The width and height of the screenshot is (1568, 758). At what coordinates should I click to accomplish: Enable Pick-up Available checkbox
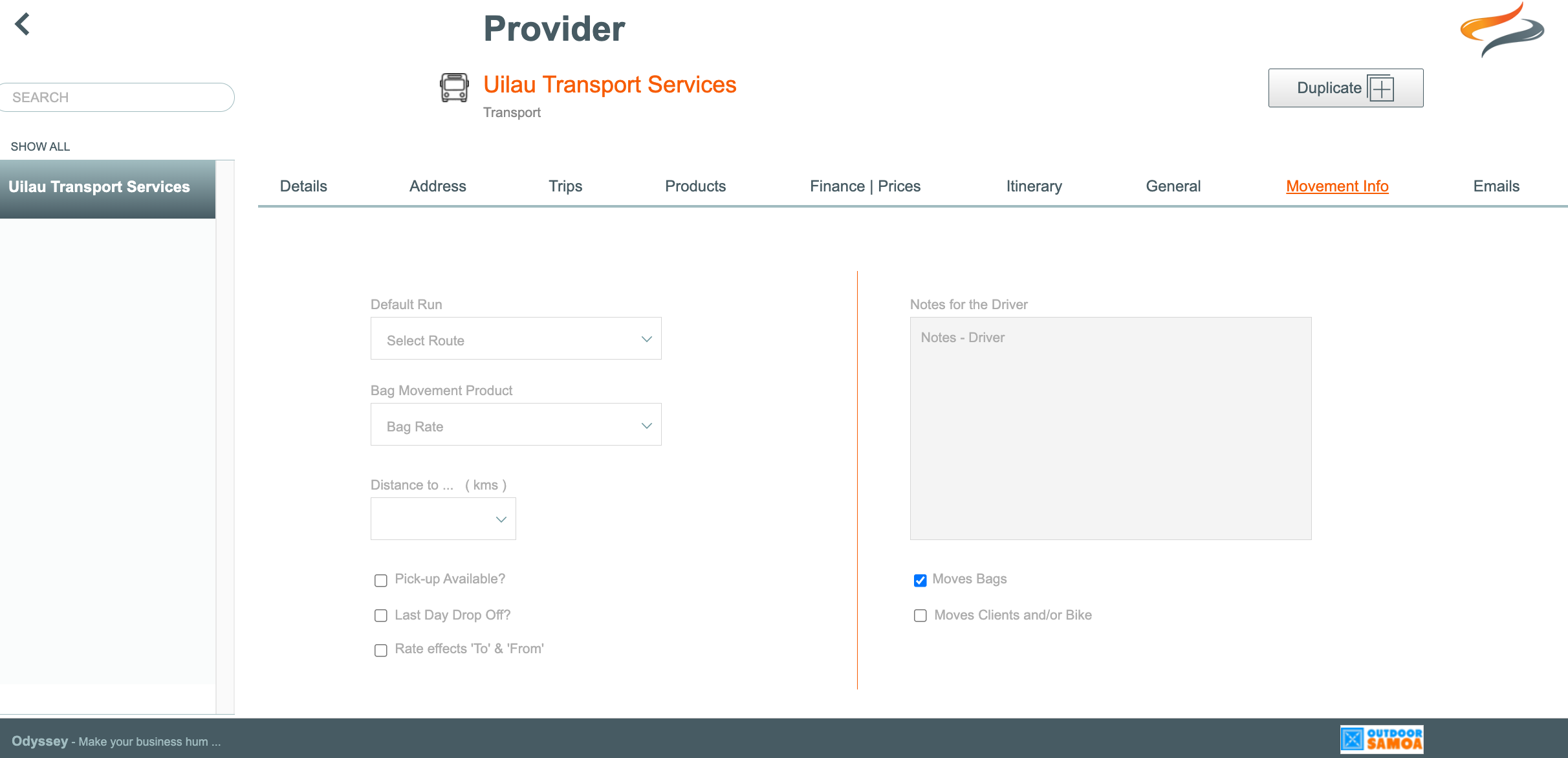click(x=381, y=580)
